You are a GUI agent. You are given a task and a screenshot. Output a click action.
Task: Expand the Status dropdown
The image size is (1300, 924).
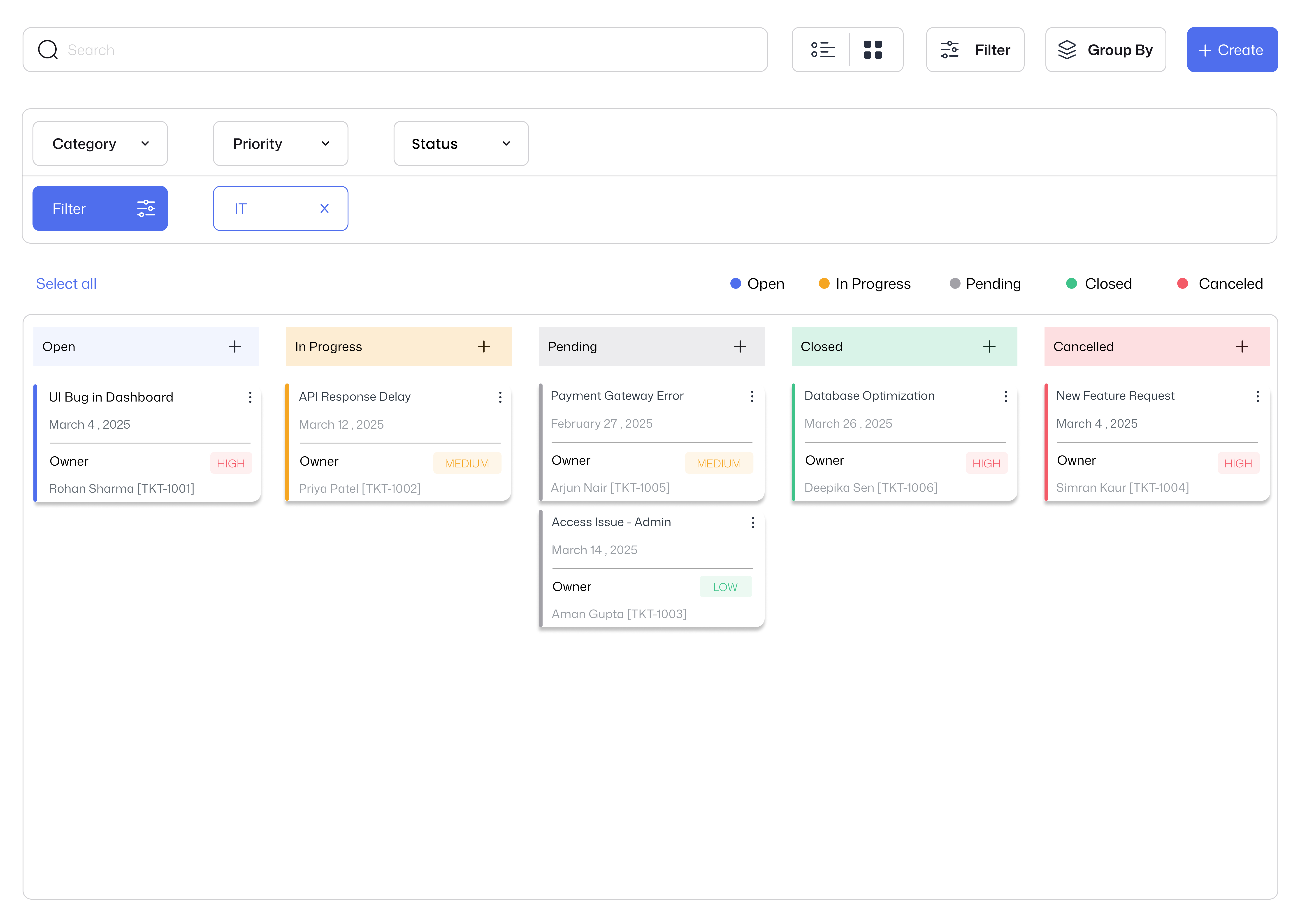[461, 143]
